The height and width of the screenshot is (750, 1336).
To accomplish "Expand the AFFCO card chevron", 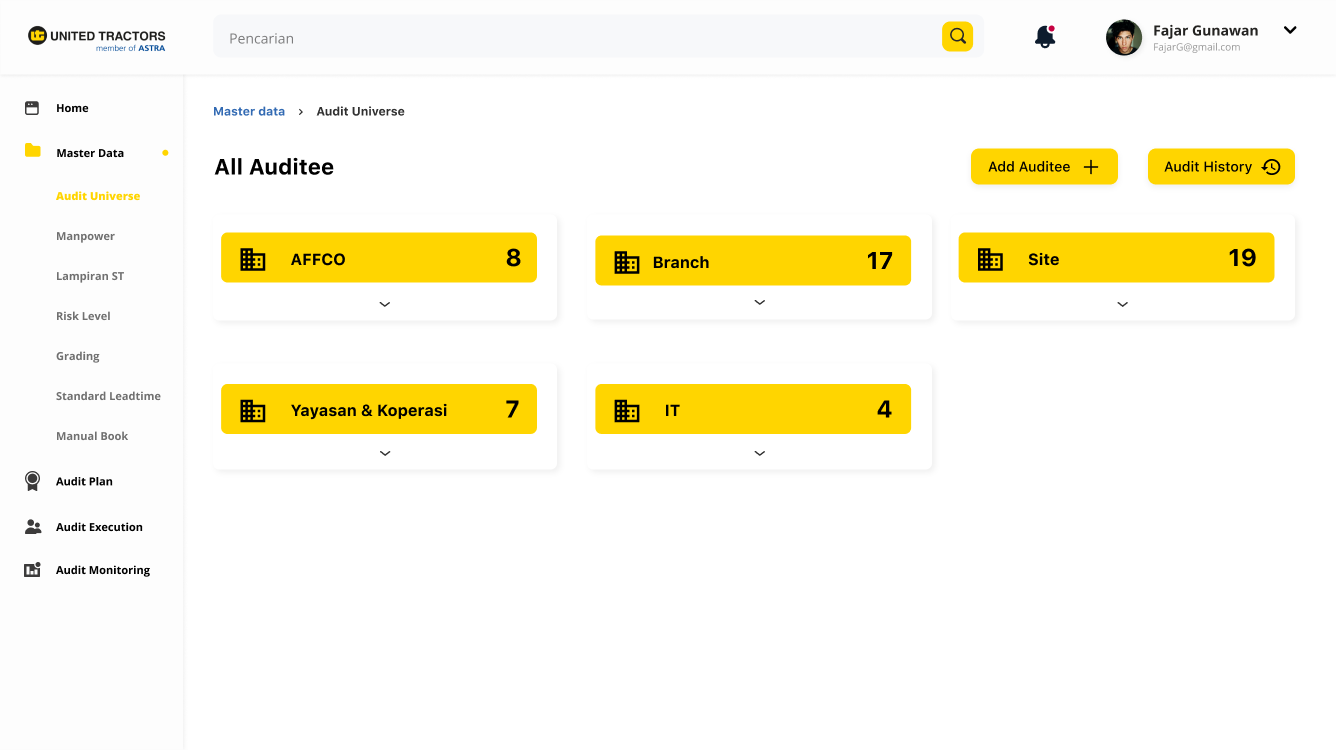I will tap(385, 304).
